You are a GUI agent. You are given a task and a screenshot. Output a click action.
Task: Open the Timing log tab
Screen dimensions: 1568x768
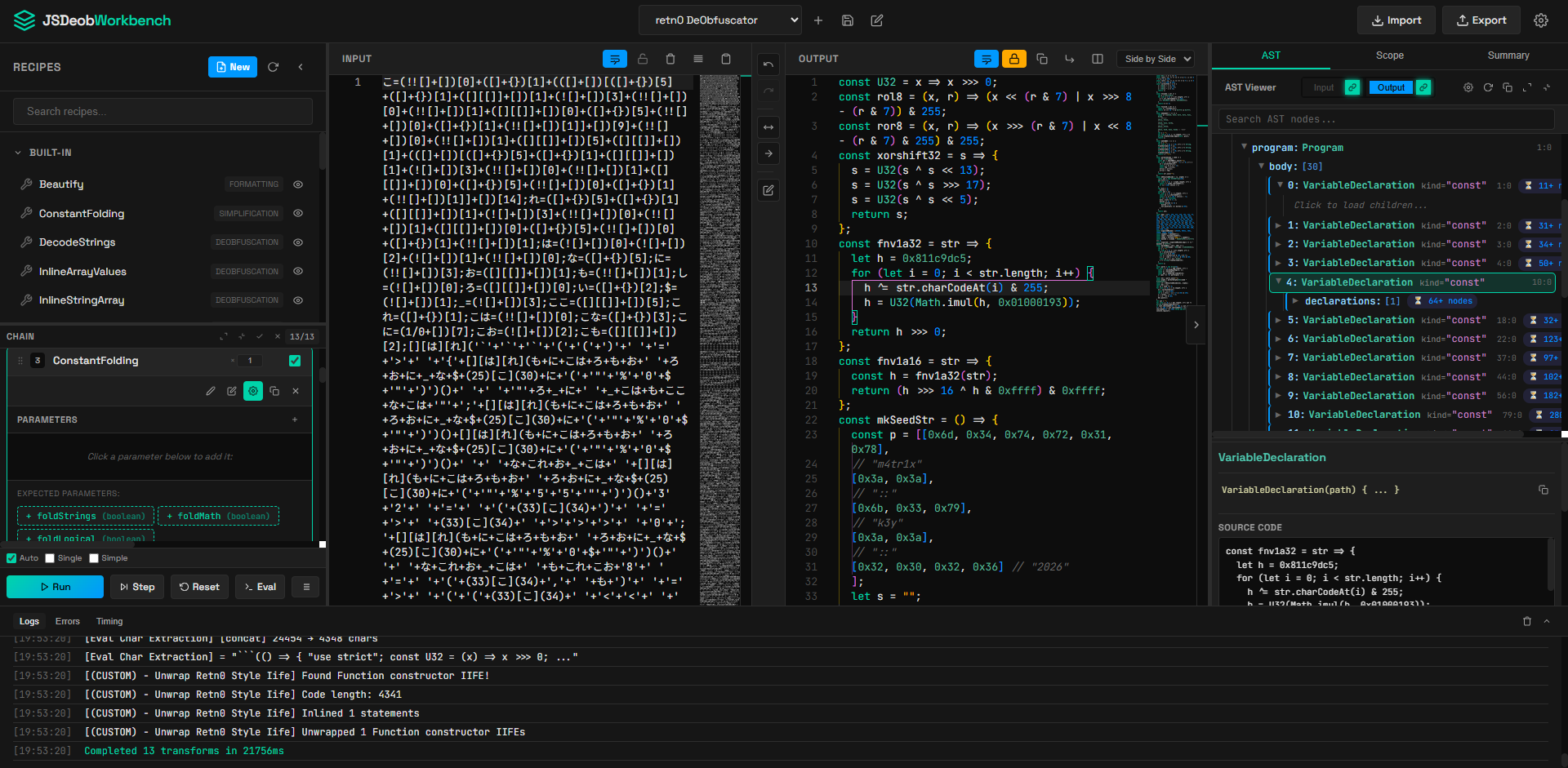[109, 621]
